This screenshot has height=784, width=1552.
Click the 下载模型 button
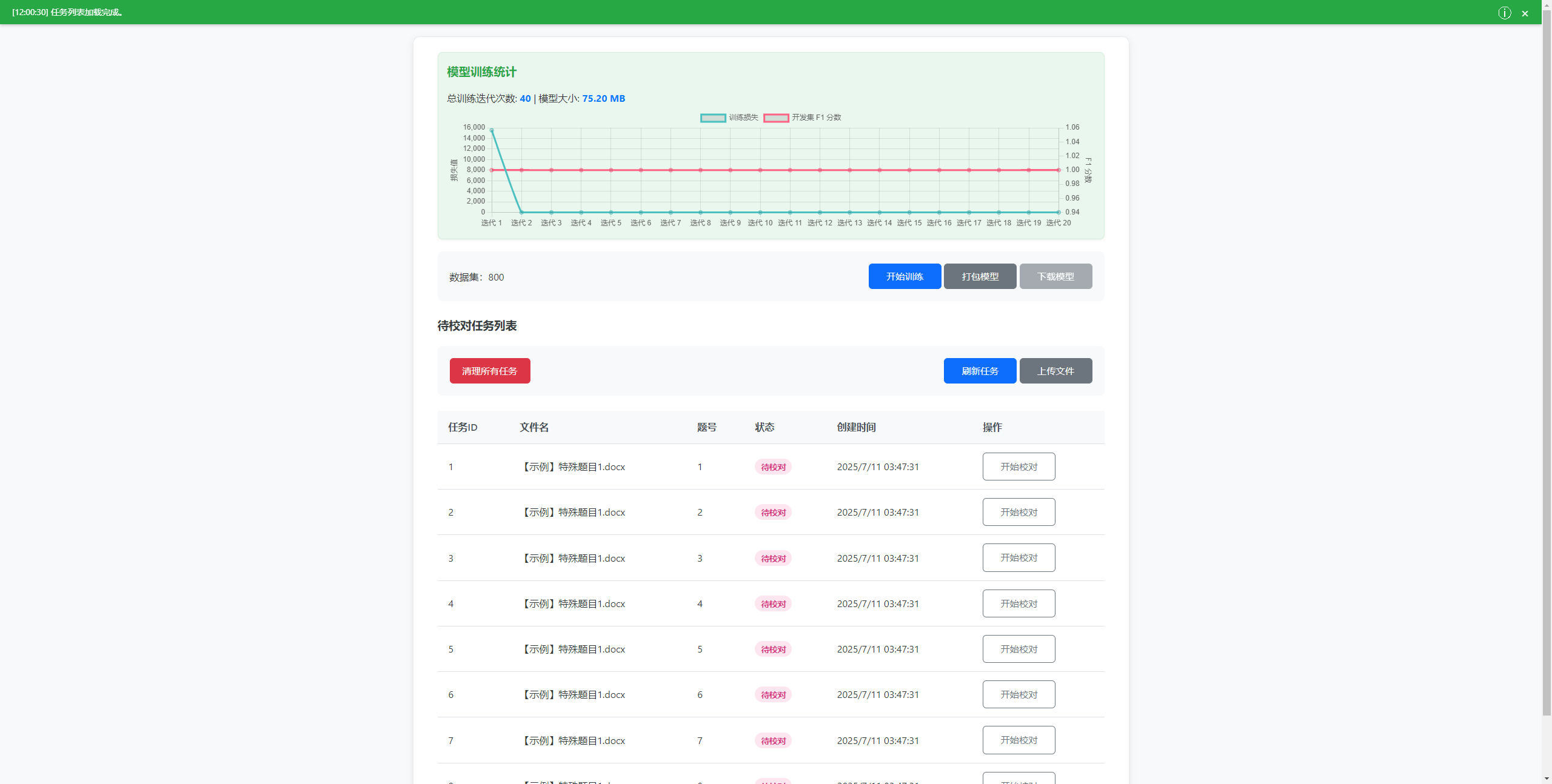pyautogui.click(x=1055, y=276)
